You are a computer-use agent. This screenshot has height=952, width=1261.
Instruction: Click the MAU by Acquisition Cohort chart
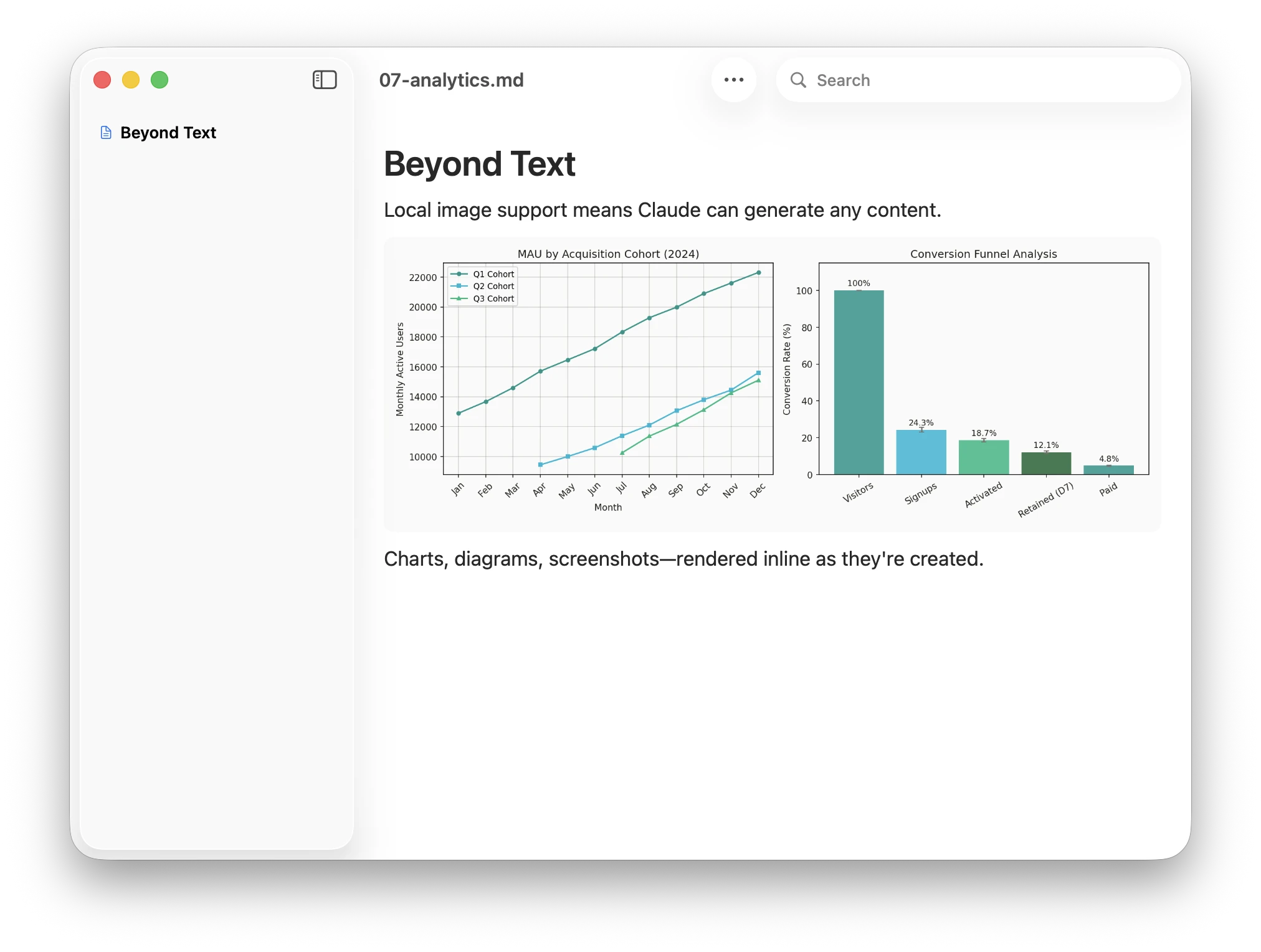608,368
